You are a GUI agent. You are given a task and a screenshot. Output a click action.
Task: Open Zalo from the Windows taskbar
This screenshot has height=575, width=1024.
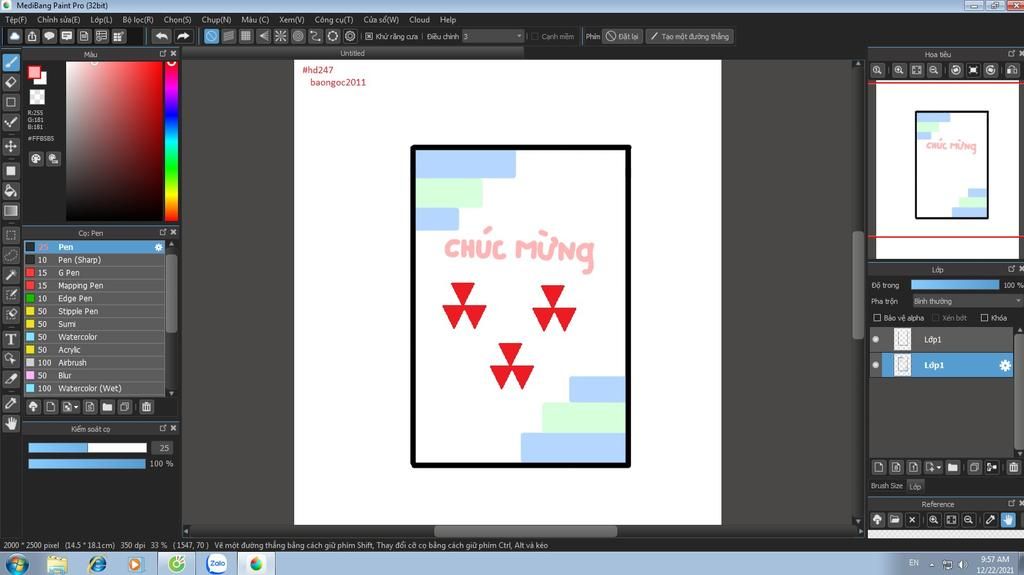click(217, 563)
